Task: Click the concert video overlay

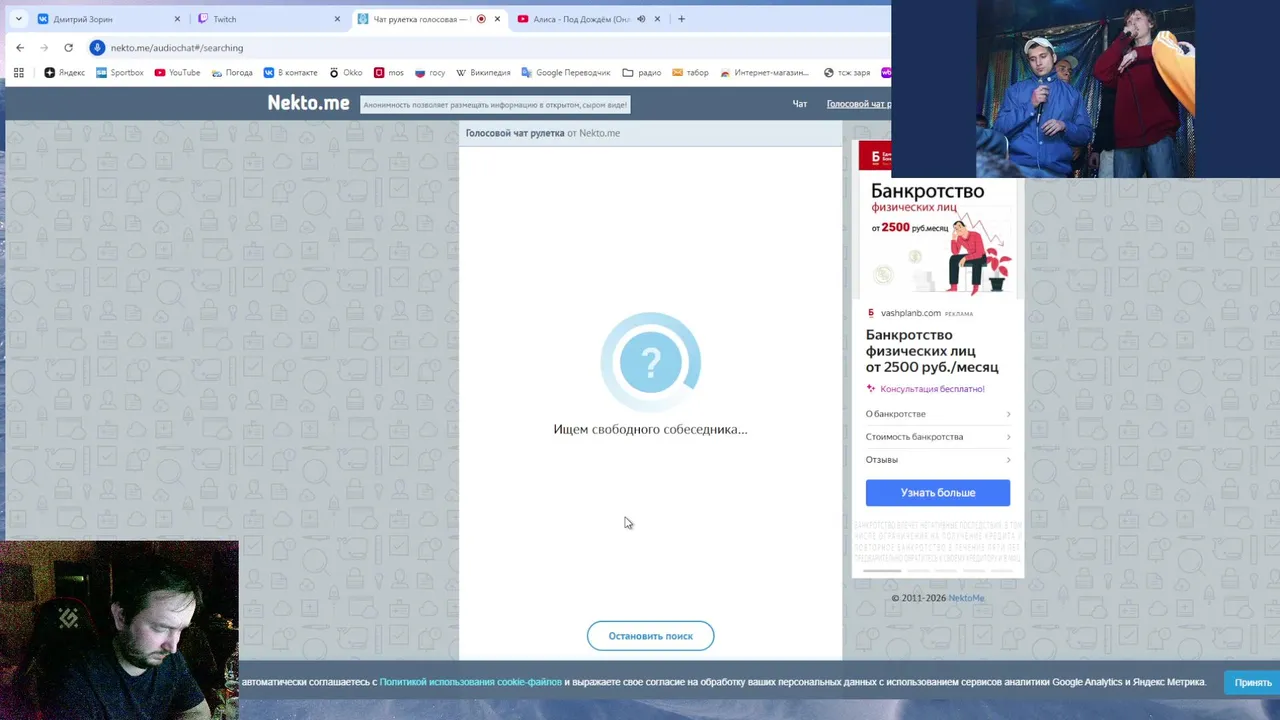Action: tap(1085, 89)
